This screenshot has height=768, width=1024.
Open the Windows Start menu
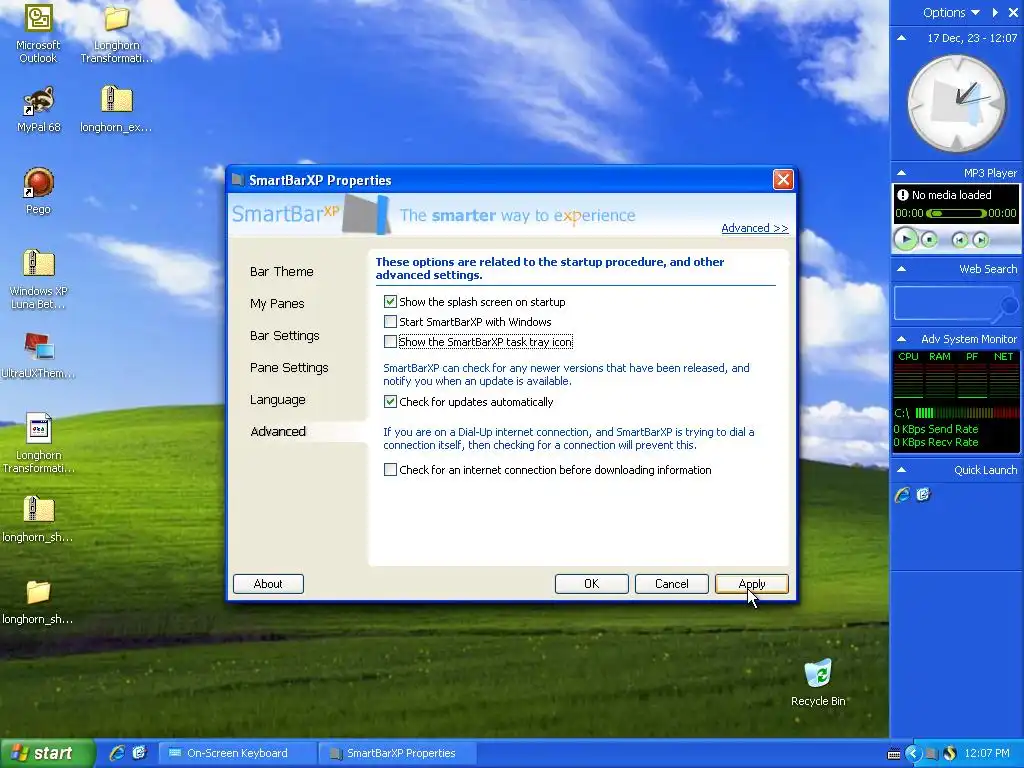47,753
